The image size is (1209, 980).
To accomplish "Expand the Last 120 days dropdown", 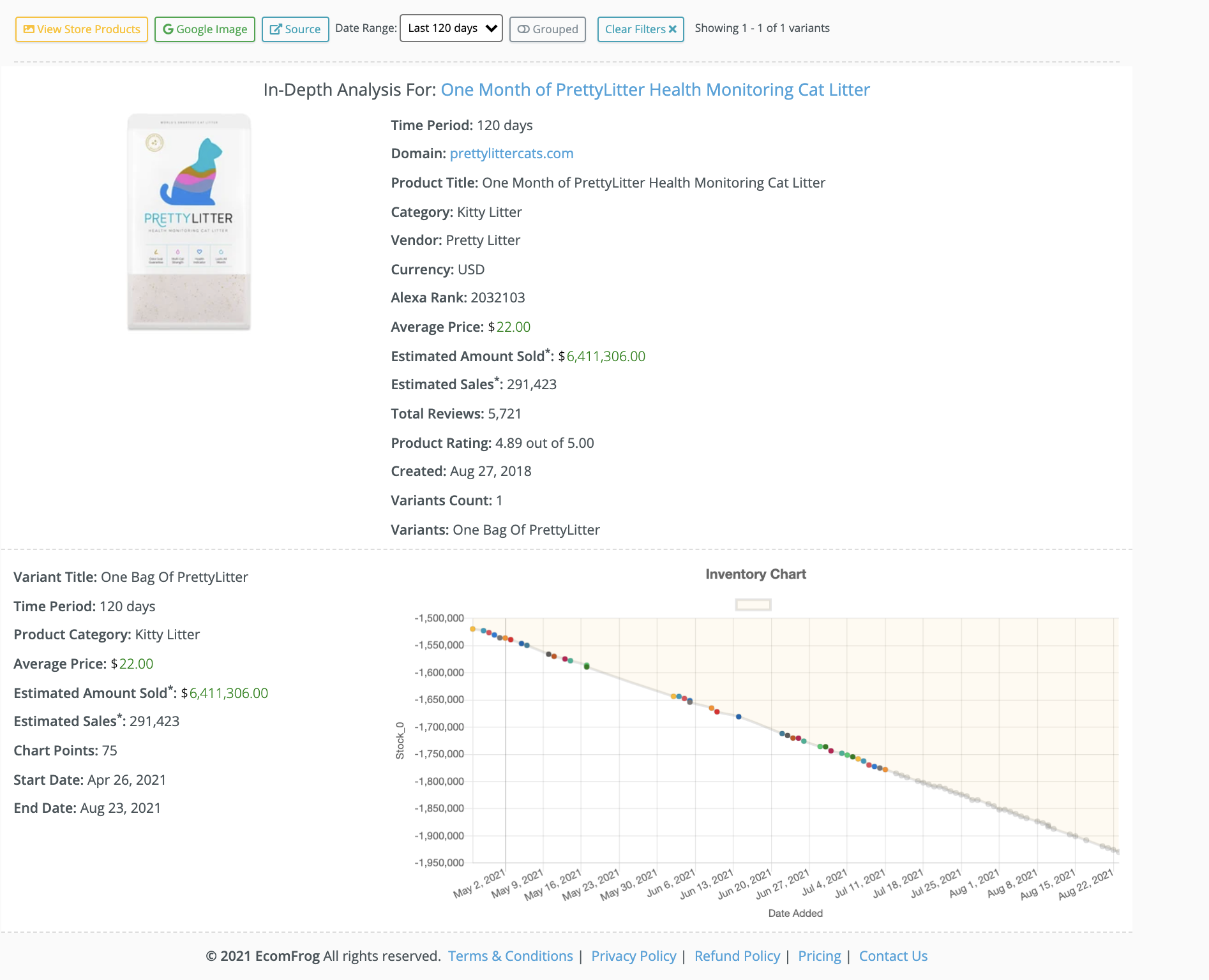I will (451, 28).
